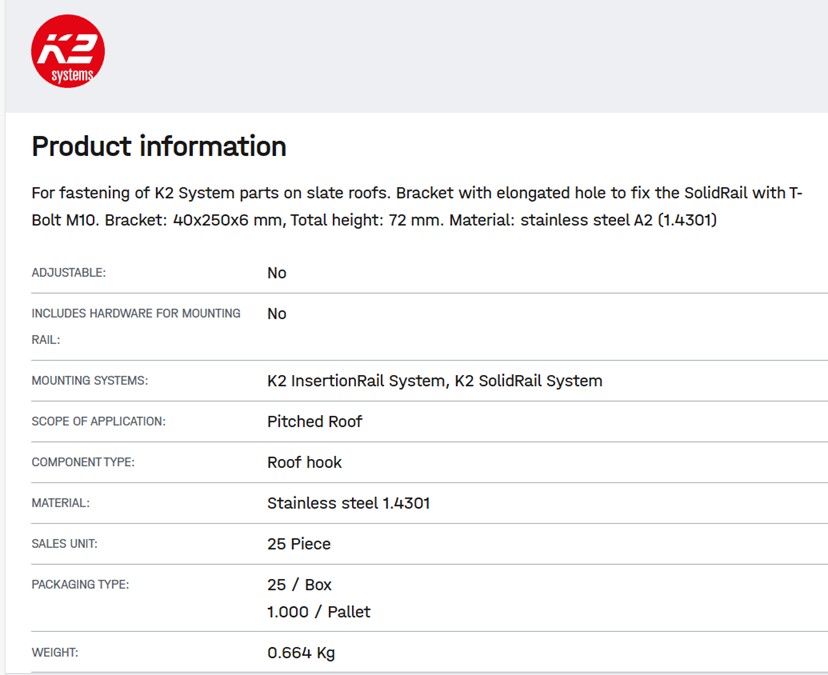Click the ADJUSTABLE label
The height and width of the screenshot is (675, 828).
point(69,273)
